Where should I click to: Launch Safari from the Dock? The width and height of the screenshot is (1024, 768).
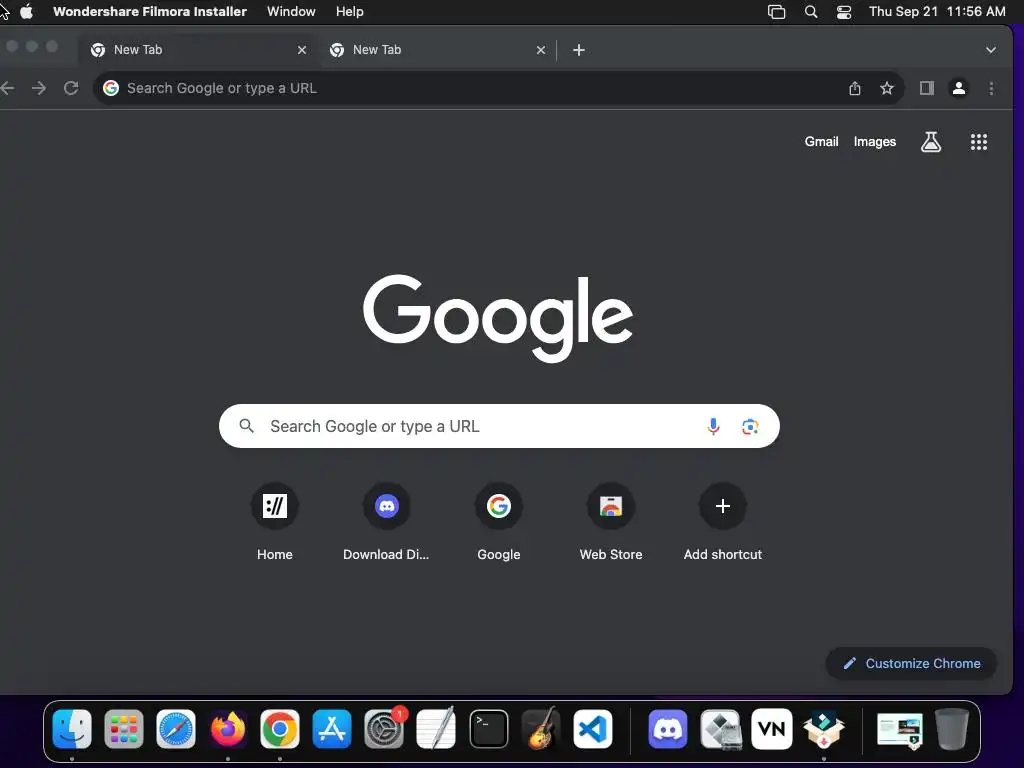[176, 729]
